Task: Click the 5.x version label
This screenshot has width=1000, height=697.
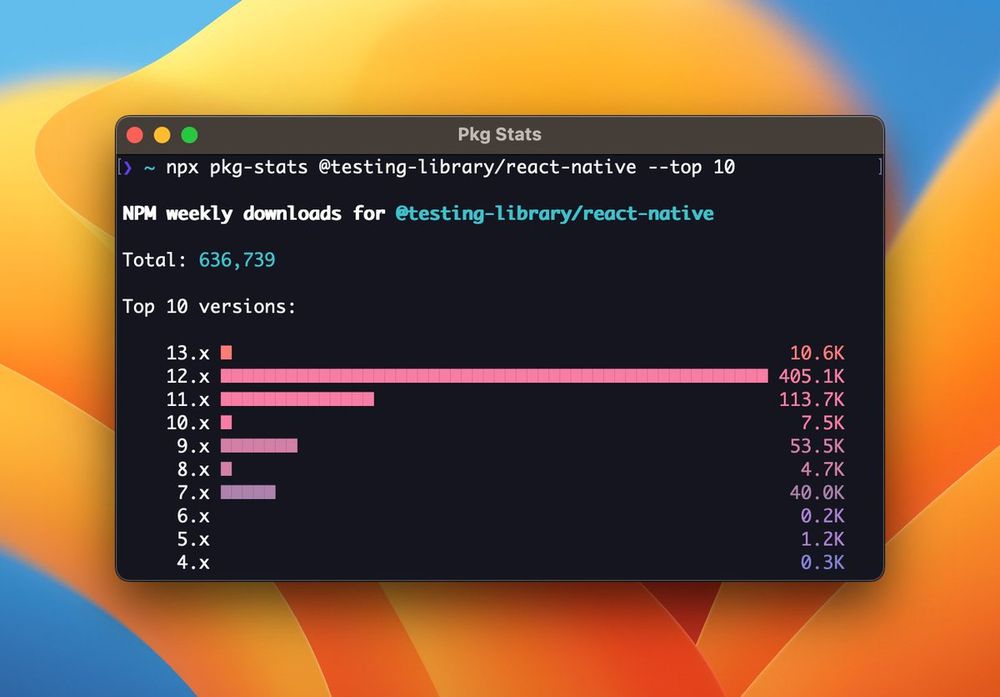Action: click(x=193, y=539)
